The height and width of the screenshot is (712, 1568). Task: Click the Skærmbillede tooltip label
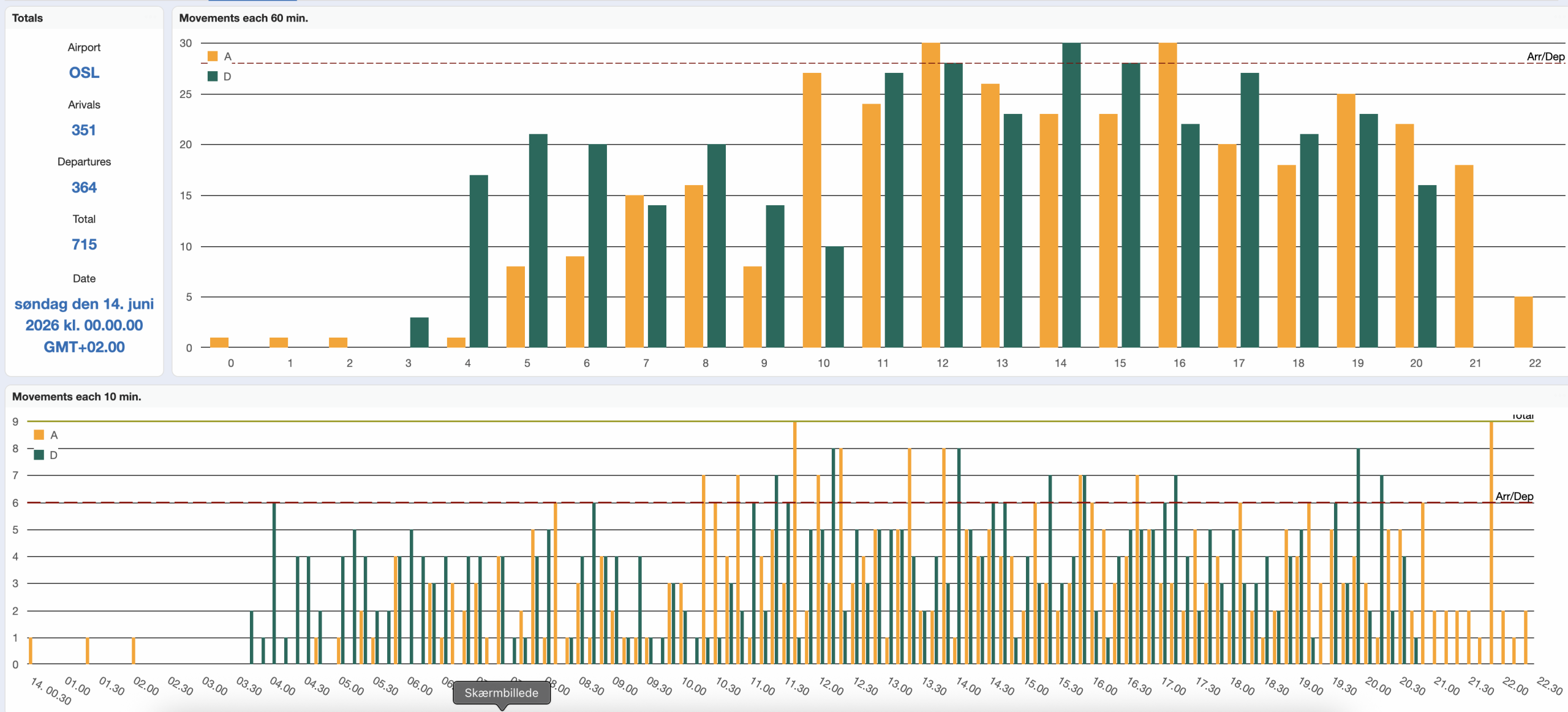pyautogui.click(x=501, y=693)
